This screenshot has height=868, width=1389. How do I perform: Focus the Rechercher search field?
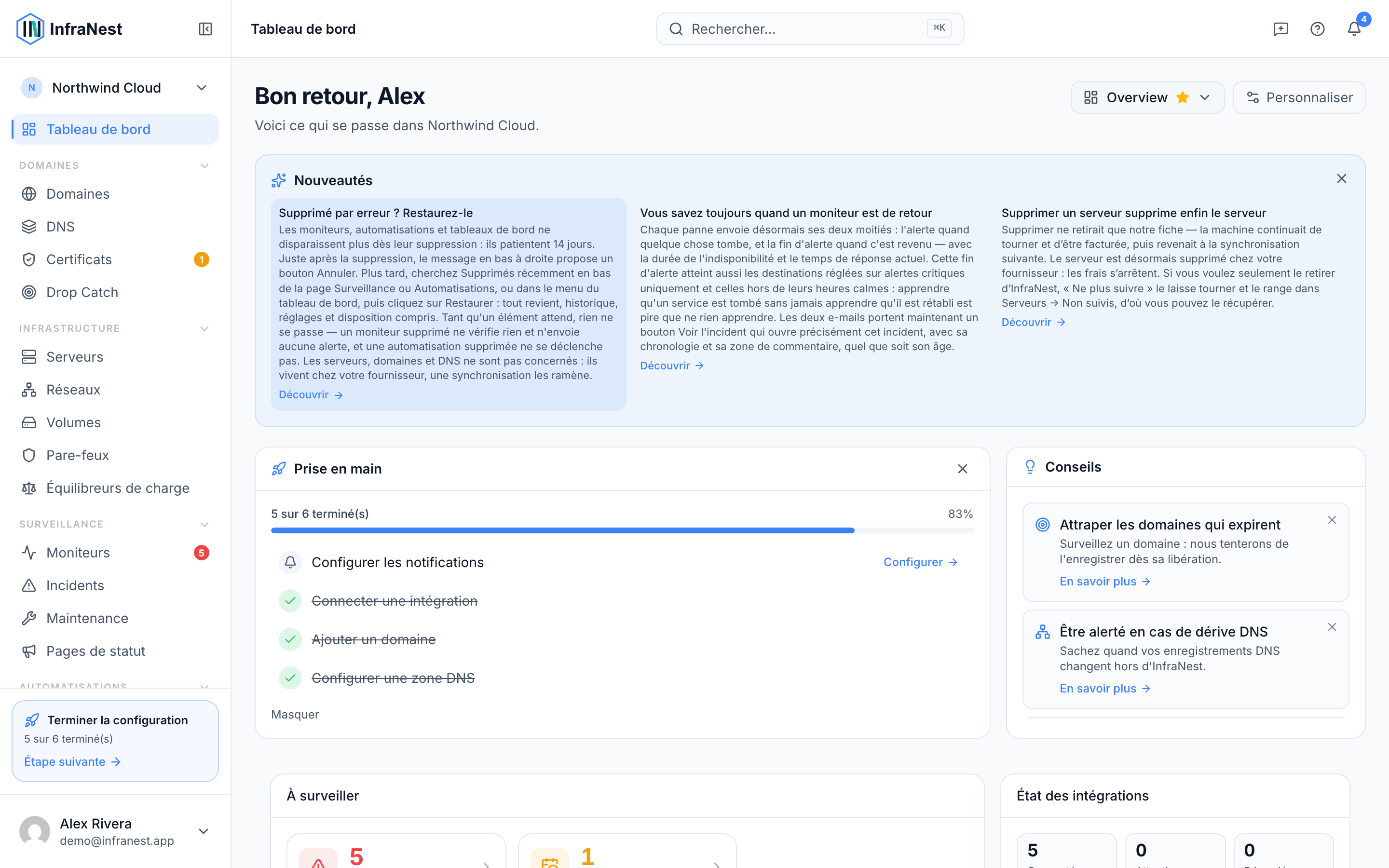[810, 29]
